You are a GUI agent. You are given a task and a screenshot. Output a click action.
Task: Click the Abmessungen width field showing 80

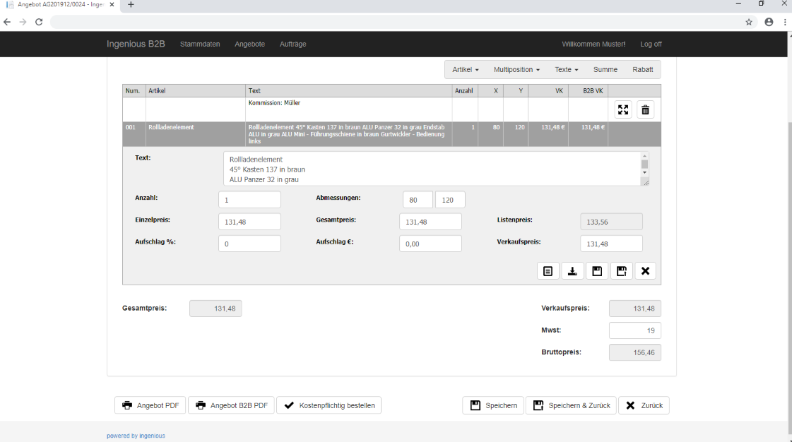[417, 200]
